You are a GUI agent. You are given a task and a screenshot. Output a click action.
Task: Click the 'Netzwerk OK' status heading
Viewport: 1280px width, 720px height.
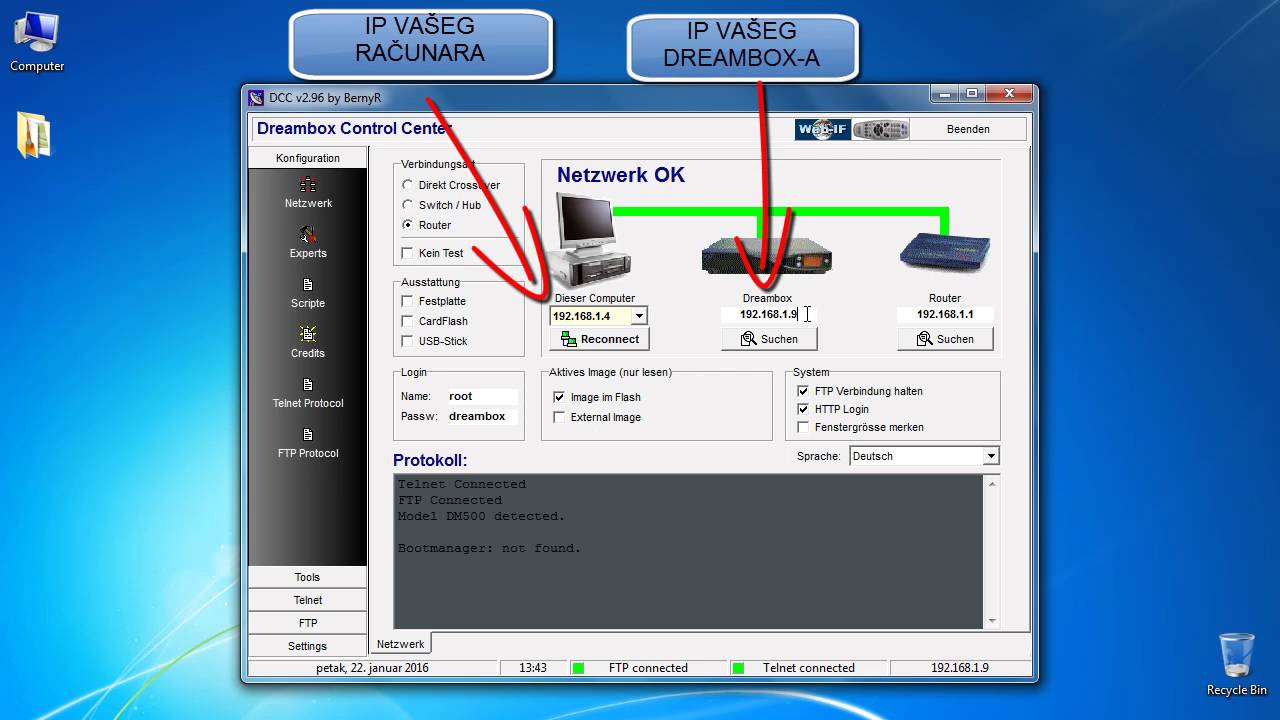point(621,175)
